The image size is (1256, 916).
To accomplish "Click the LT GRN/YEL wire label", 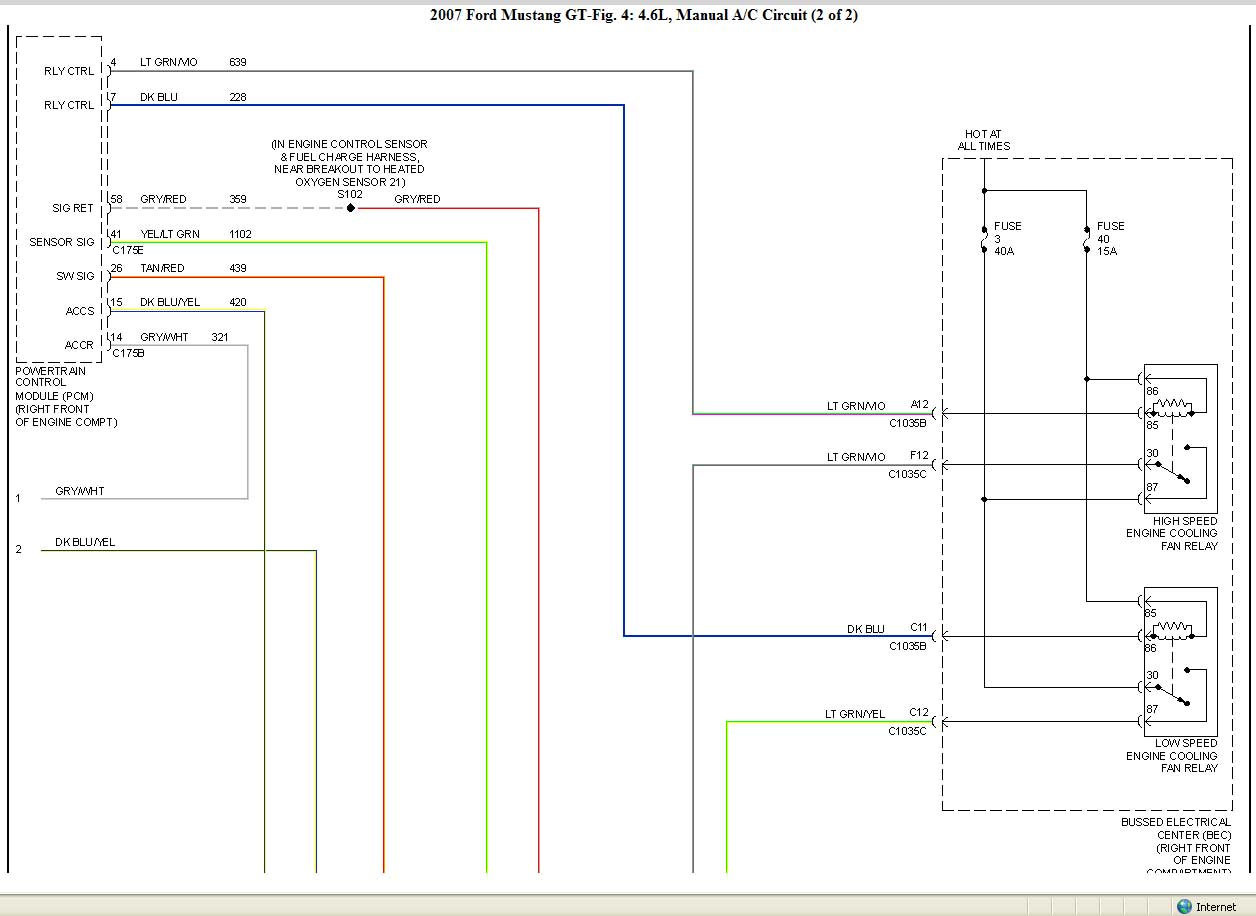I will (855, 714).
